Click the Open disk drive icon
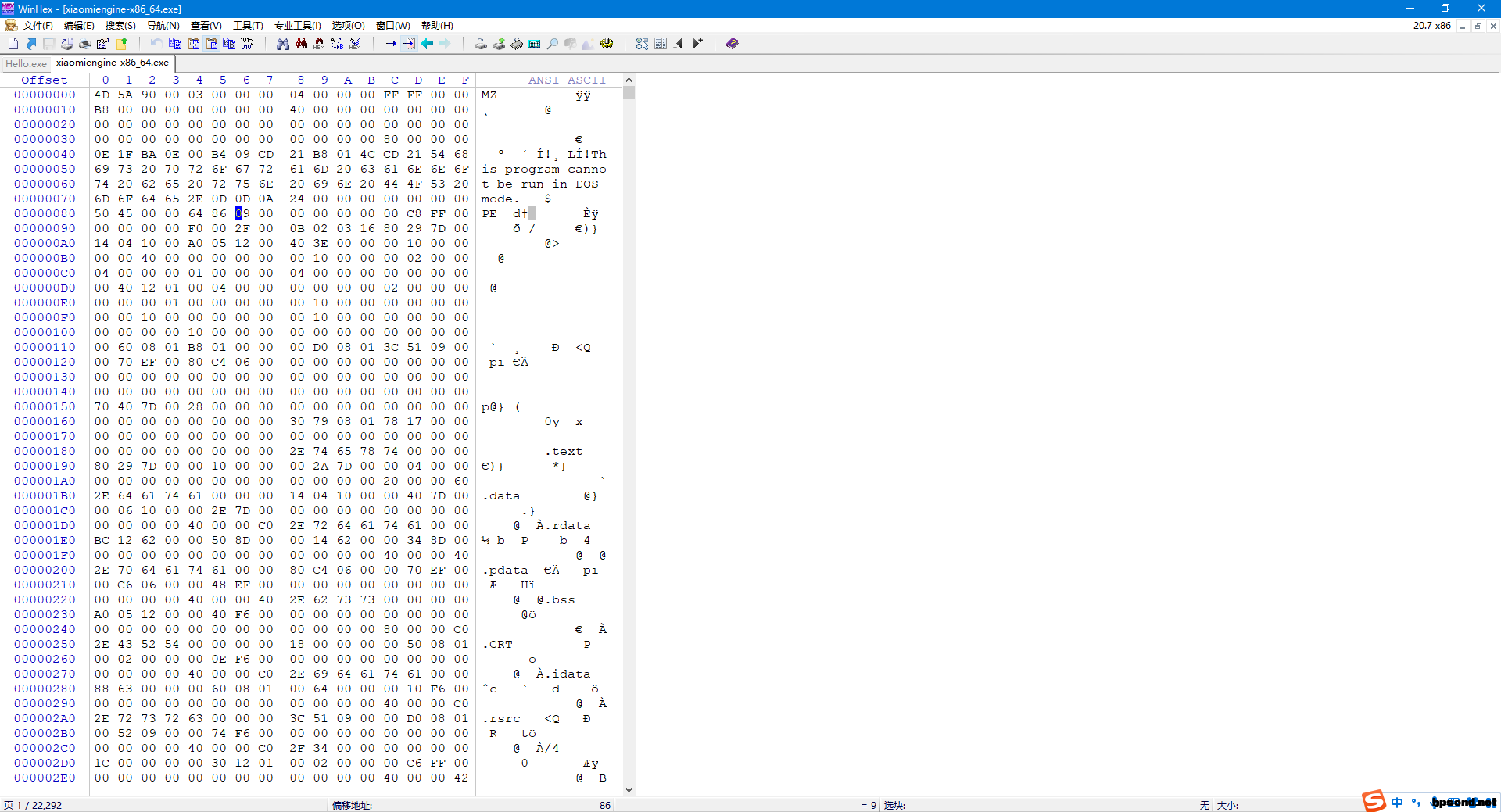The image size is (1501, 812). [481, 44]
